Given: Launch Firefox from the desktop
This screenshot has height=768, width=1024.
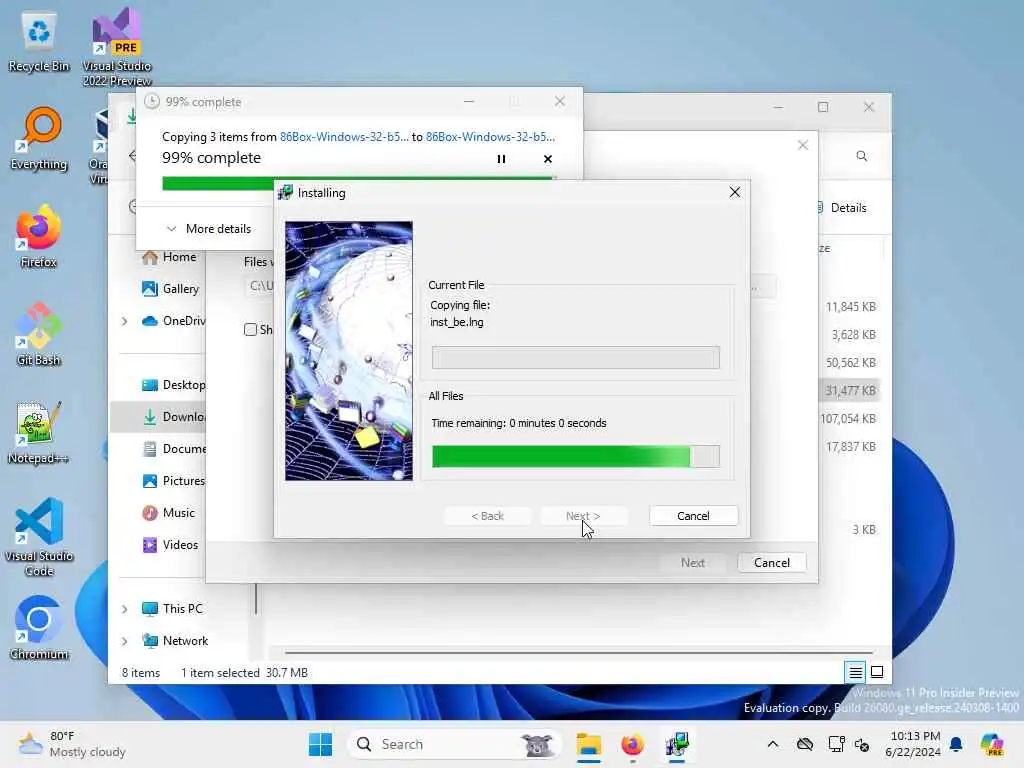Looking at the screenshot, I should click(39, 236).
